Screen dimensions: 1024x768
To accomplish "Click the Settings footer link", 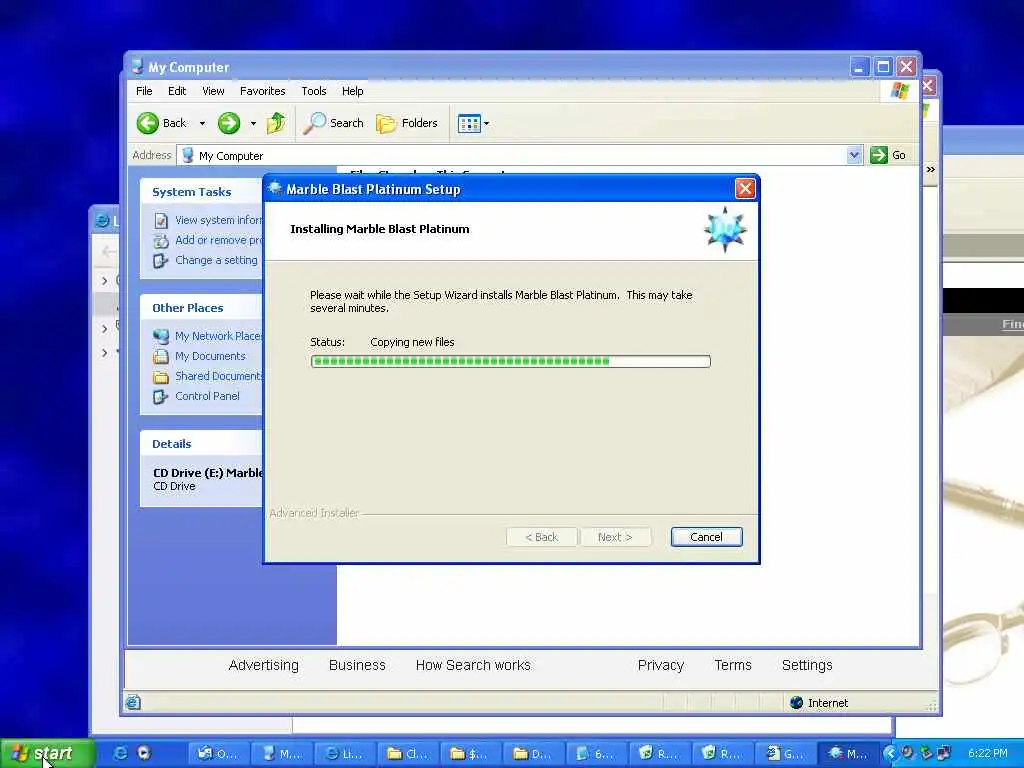I will coord(807,665).
